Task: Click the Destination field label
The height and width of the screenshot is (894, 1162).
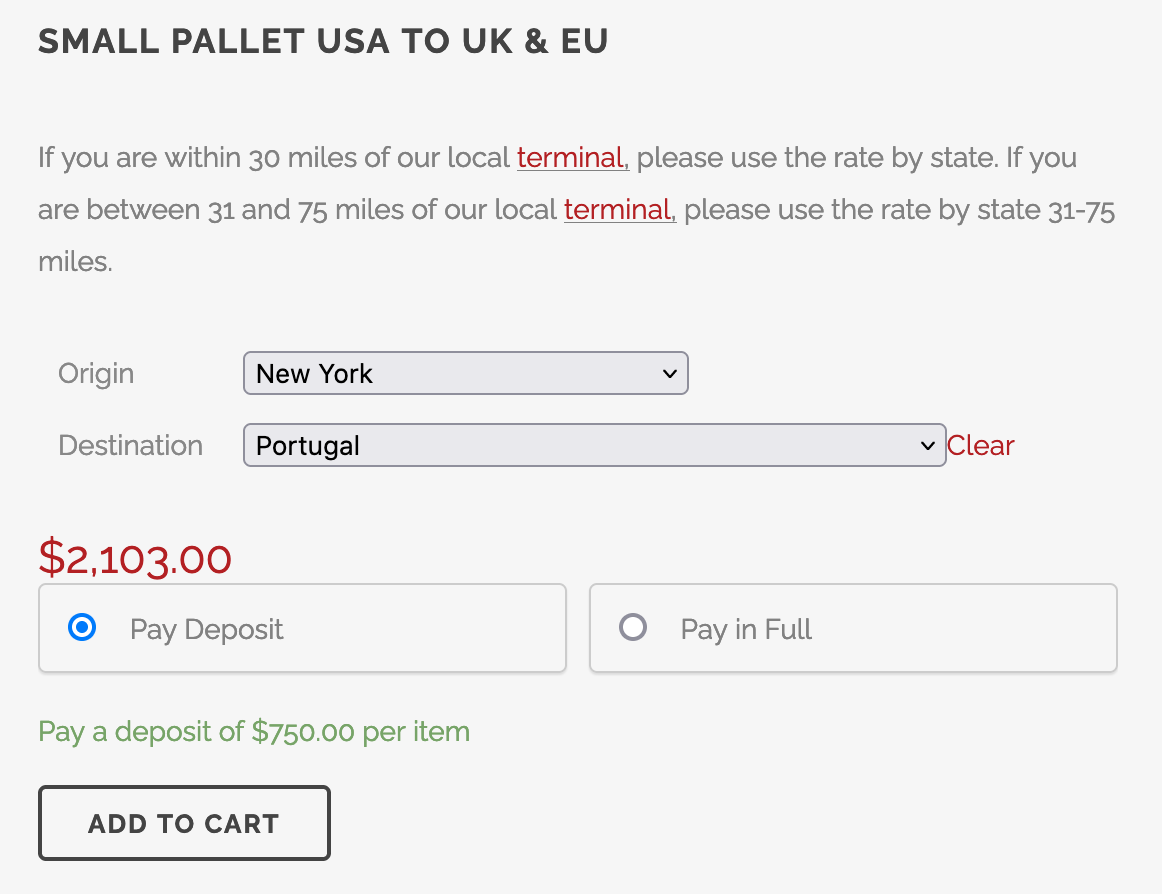Action: pyautogui.click(x=131, y=446)
